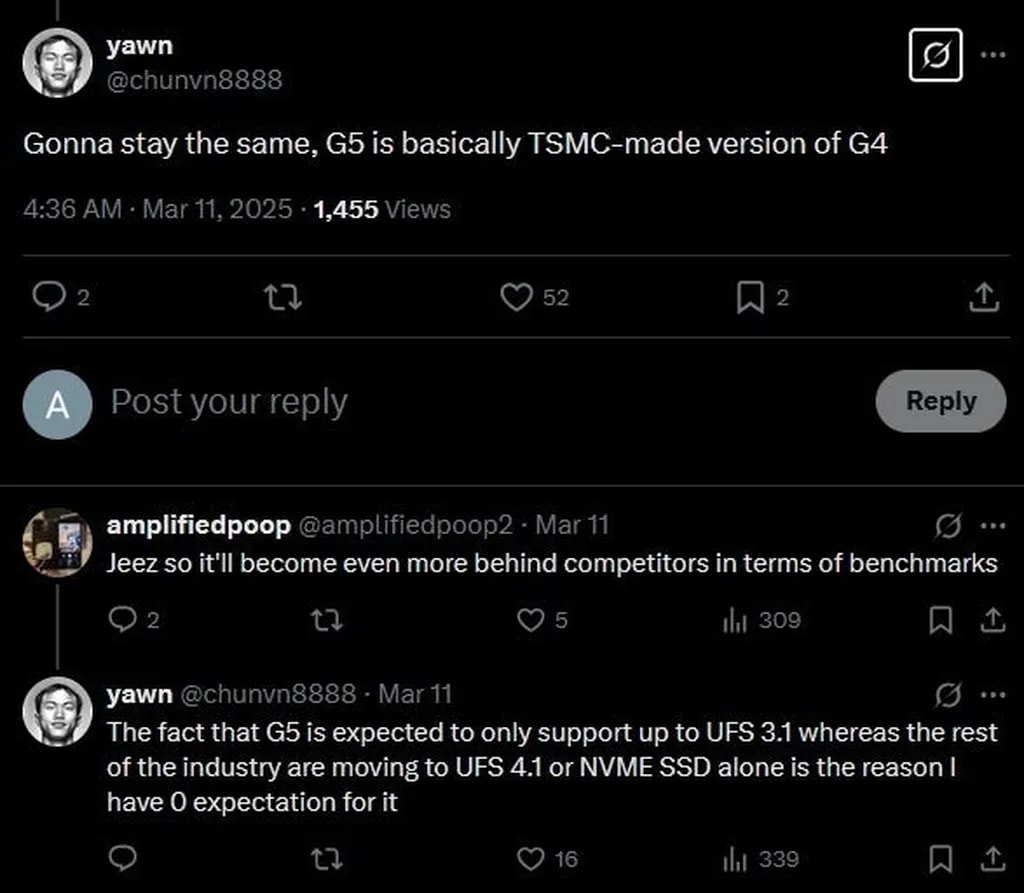Open @chunvn8888's profile from the main tweet
The height and width of the screenshot is (893, 1024).
tap(196, 81)
